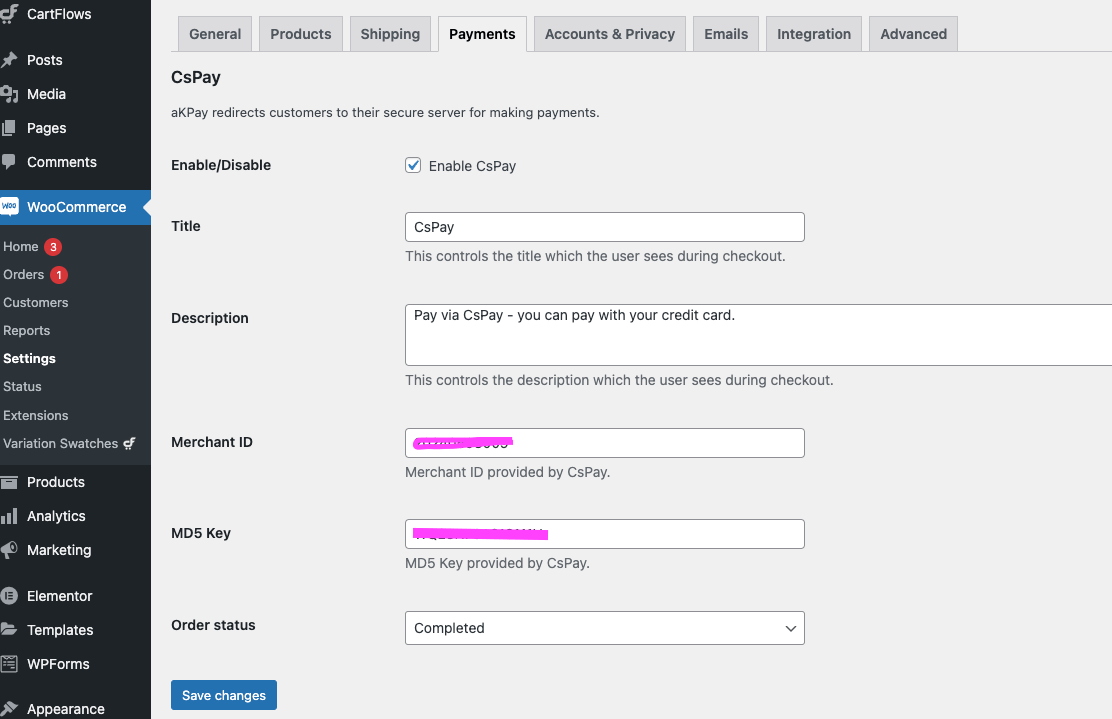The width and height of the screenshot is (1112, 719).
Task: Open the Emails settings tab
Action: (x=726, y=34)
